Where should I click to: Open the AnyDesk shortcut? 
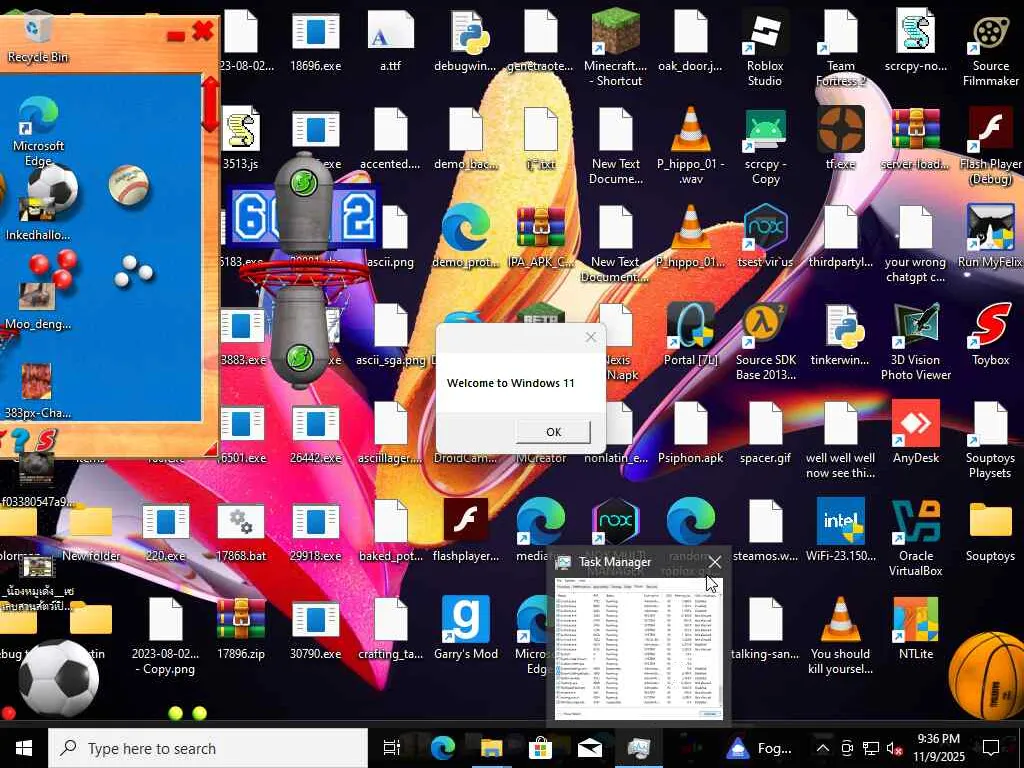[x=916, y=433]
